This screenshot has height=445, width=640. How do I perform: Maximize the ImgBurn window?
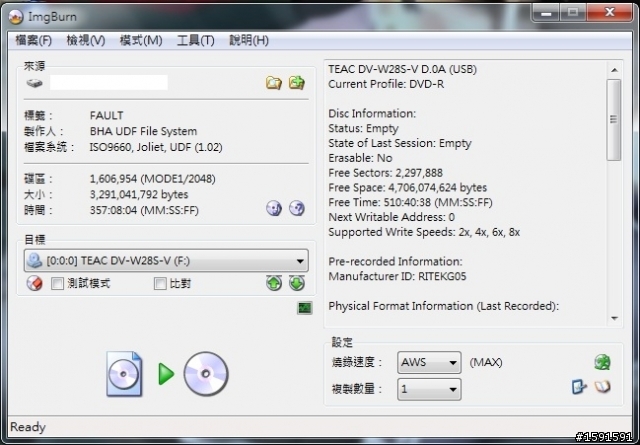click(573, 13)
